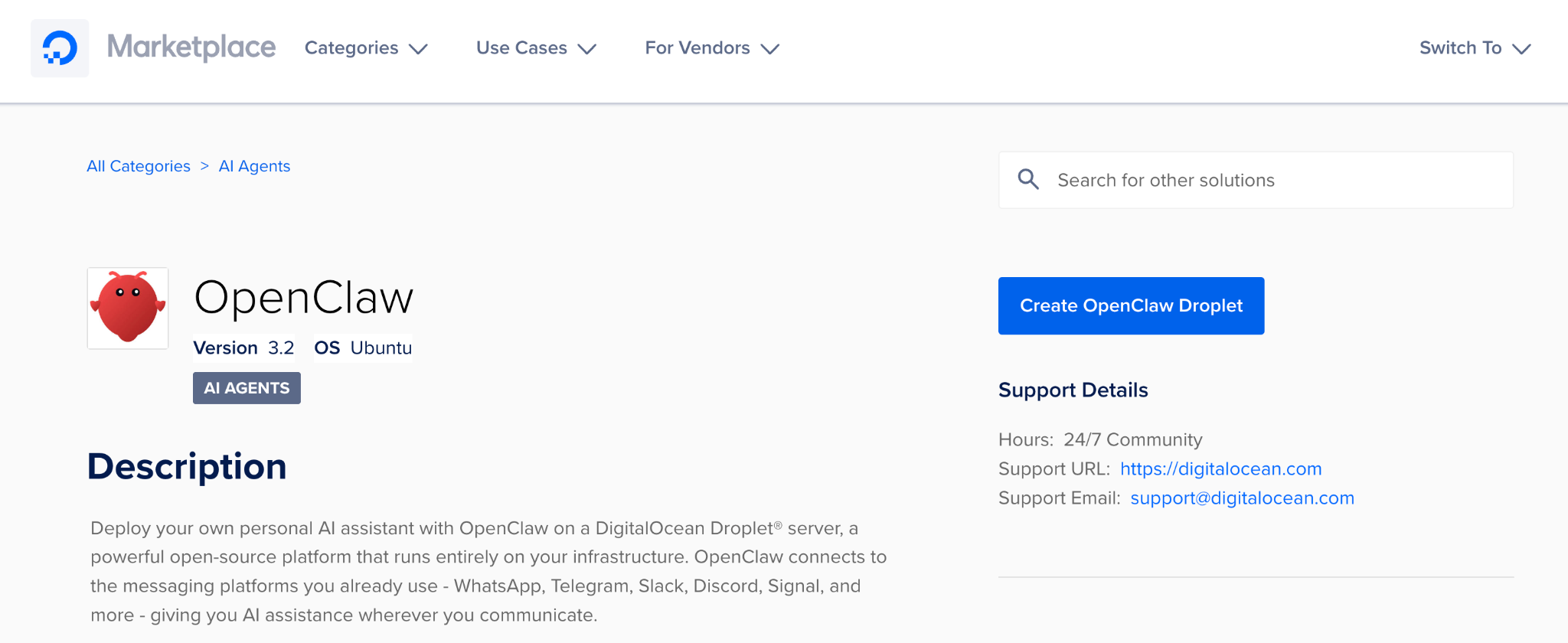Viewport: 1568px width, 643px height.
Task: Click the search magnifier icon
Action: click(1028, 180)
